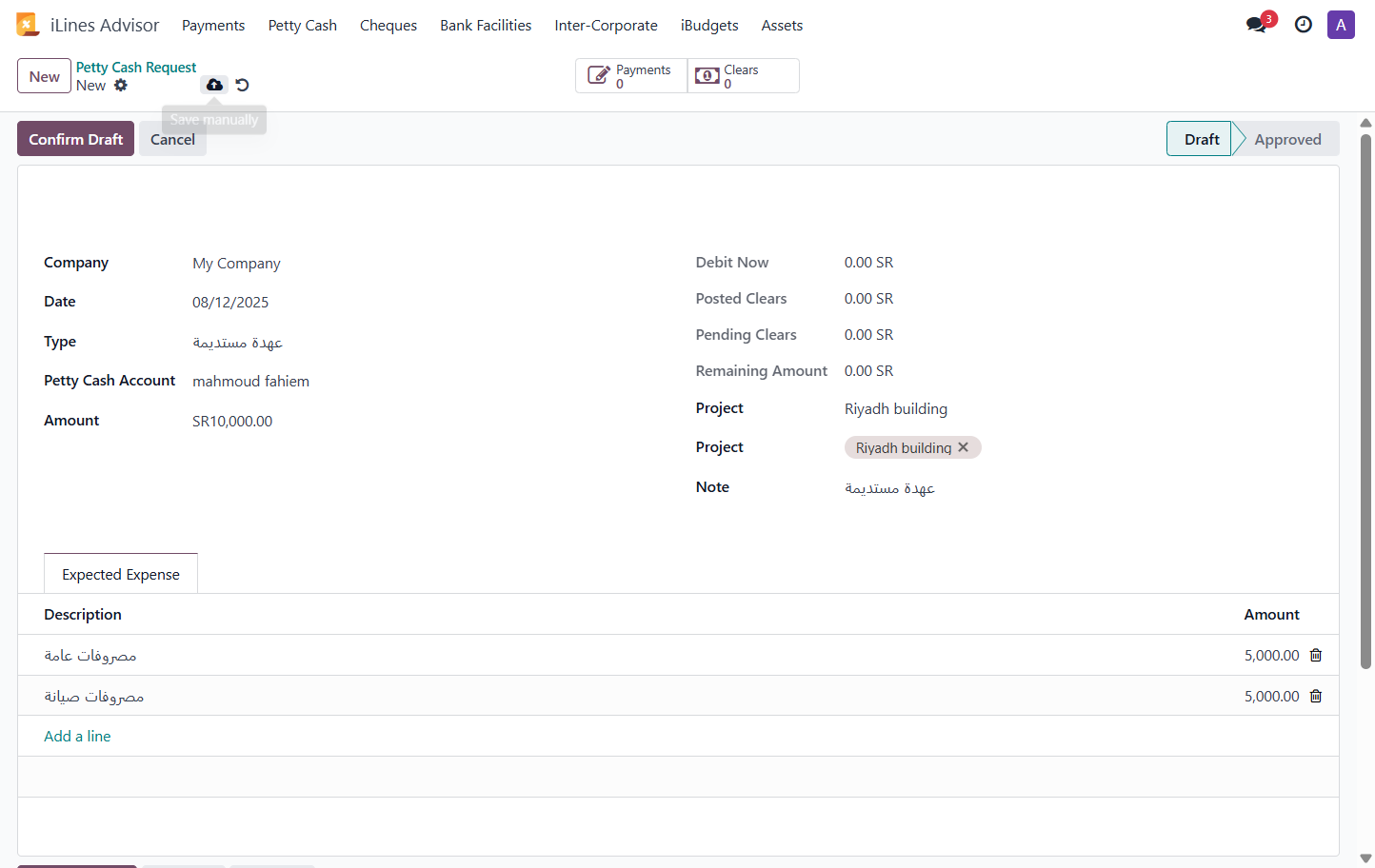Click the vertical scrollbar thumb
Screen dimensions: 1375x868
[1366, 400]
